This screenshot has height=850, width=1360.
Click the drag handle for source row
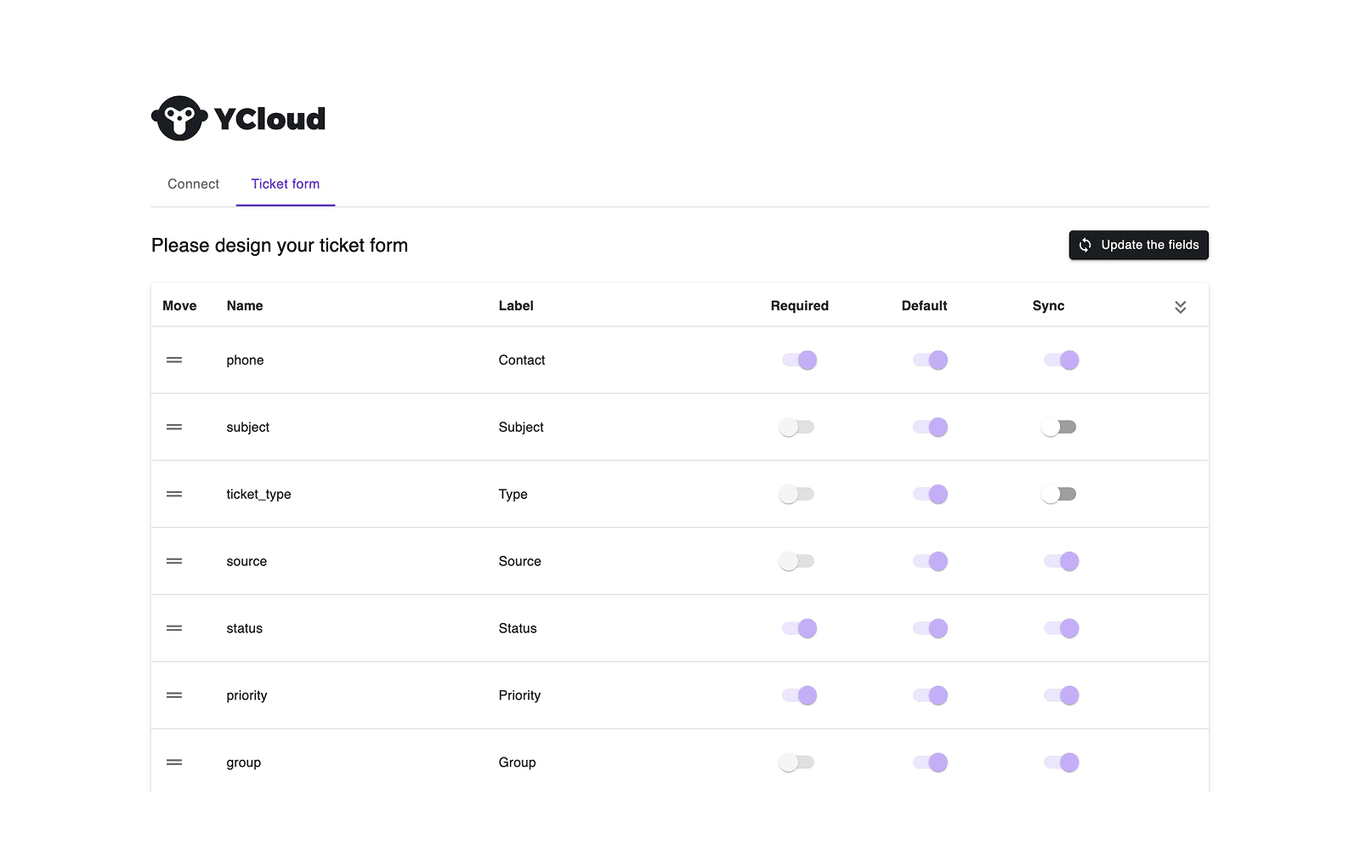click(174, 561)
